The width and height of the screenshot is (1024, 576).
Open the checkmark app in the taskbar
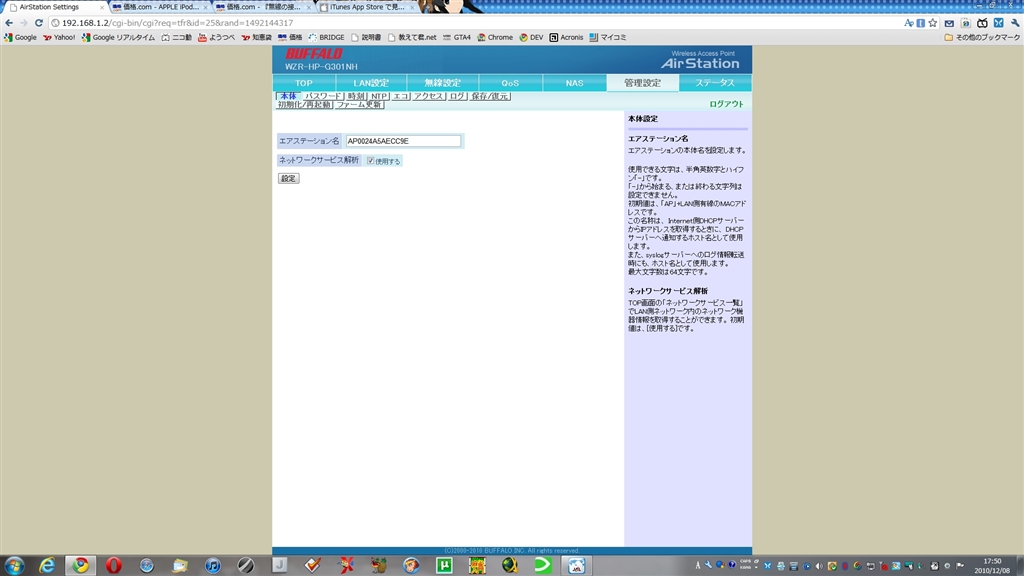312,565
